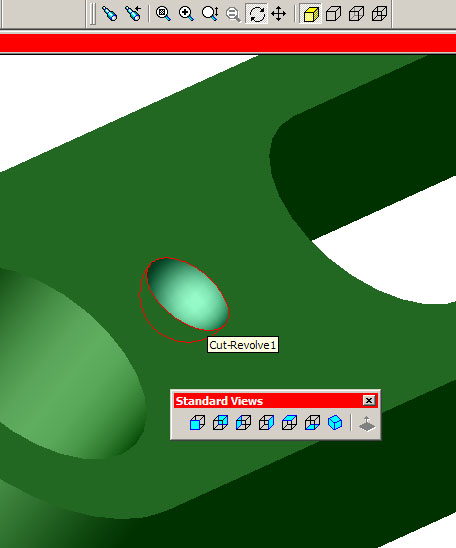Switch to Wireframe display mode
Image resolution: width=456 pixels, height=548 pixels.
pos(379,14)
